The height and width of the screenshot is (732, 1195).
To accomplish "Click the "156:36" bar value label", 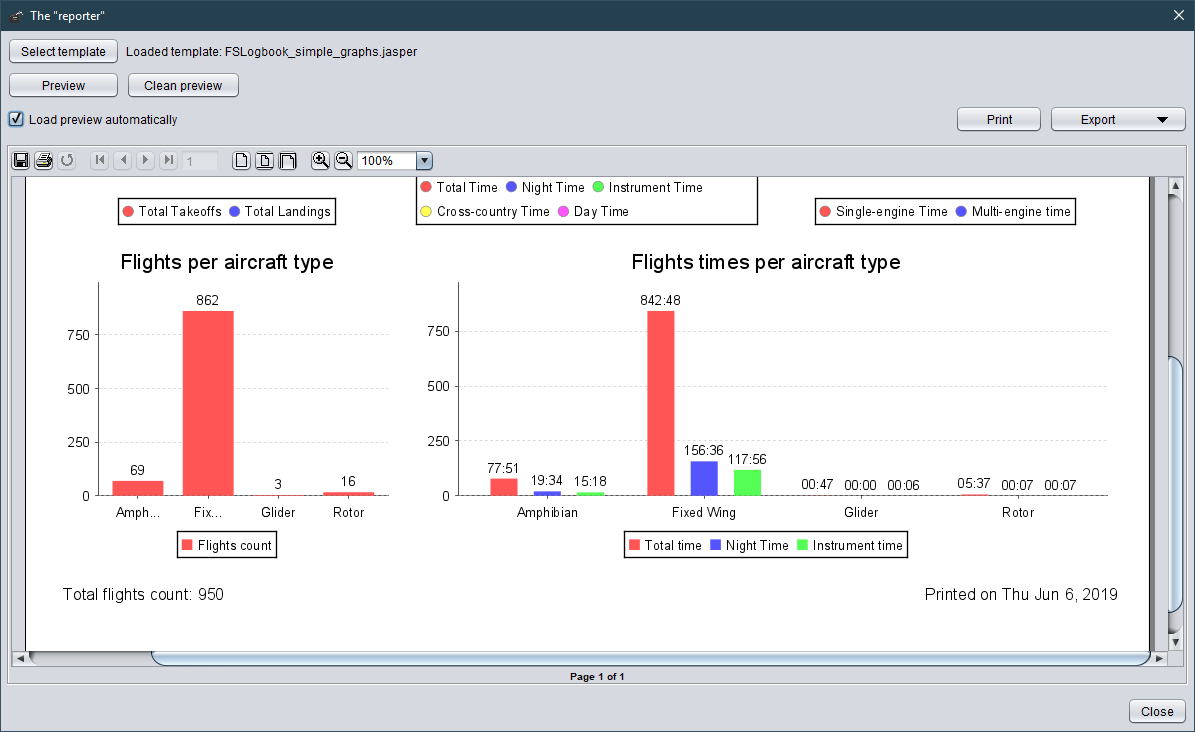I will click(703, 451).
